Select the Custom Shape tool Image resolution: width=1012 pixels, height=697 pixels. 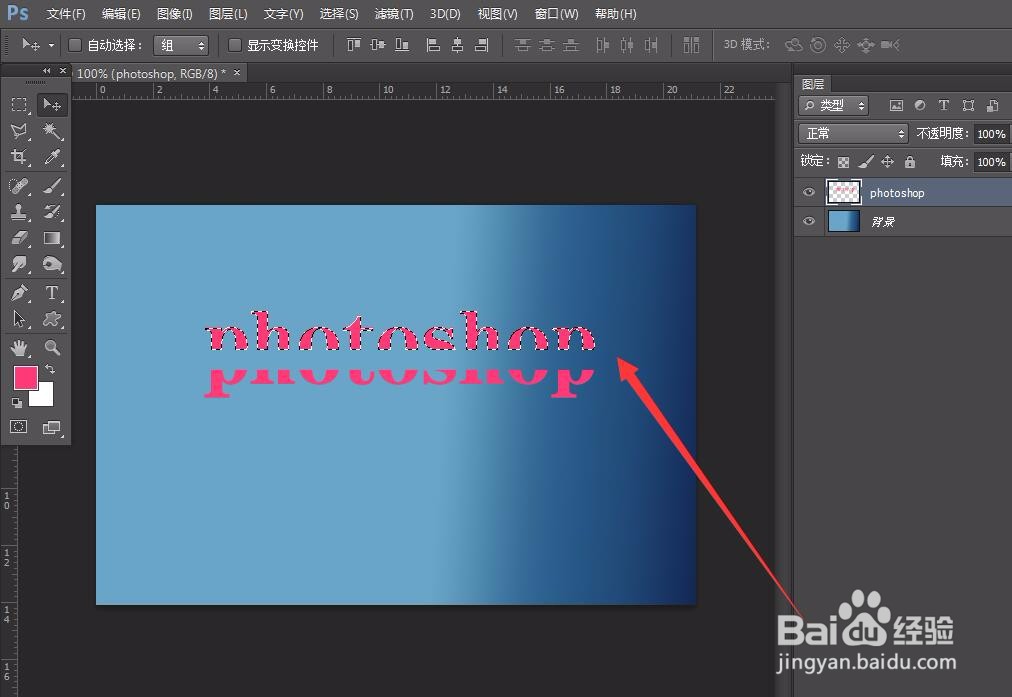pos(52,319)
